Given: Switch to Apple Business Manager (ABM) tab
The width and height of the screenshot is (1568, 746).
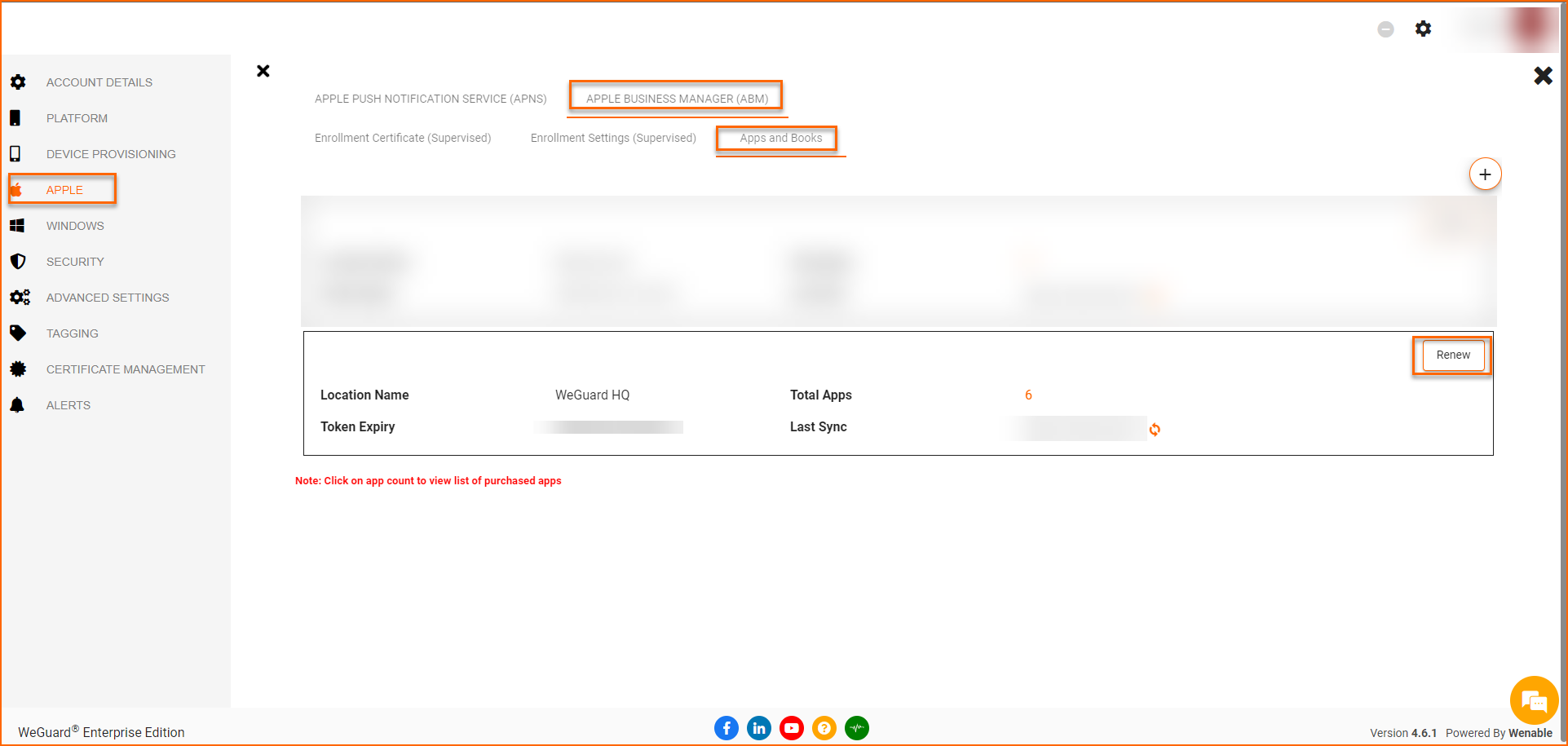Looking at the screenshot, I should 677,99.
